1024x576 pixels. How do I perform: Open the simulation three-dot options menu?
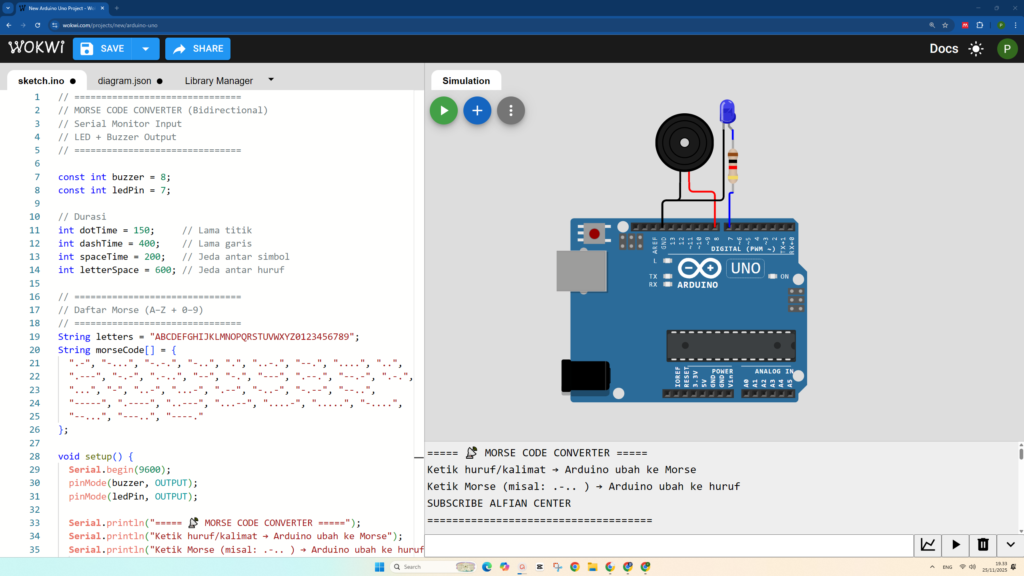pos(511,110)
